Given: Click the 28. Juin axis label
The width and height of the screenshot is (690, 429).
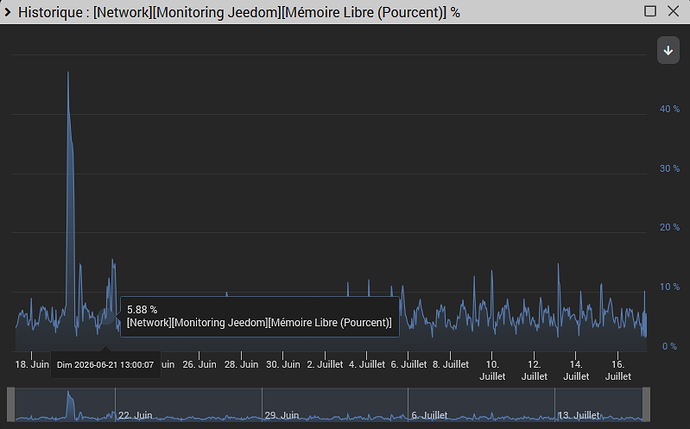Looking at the screenshot, I should pyautogui.click(x=241, y=364).
